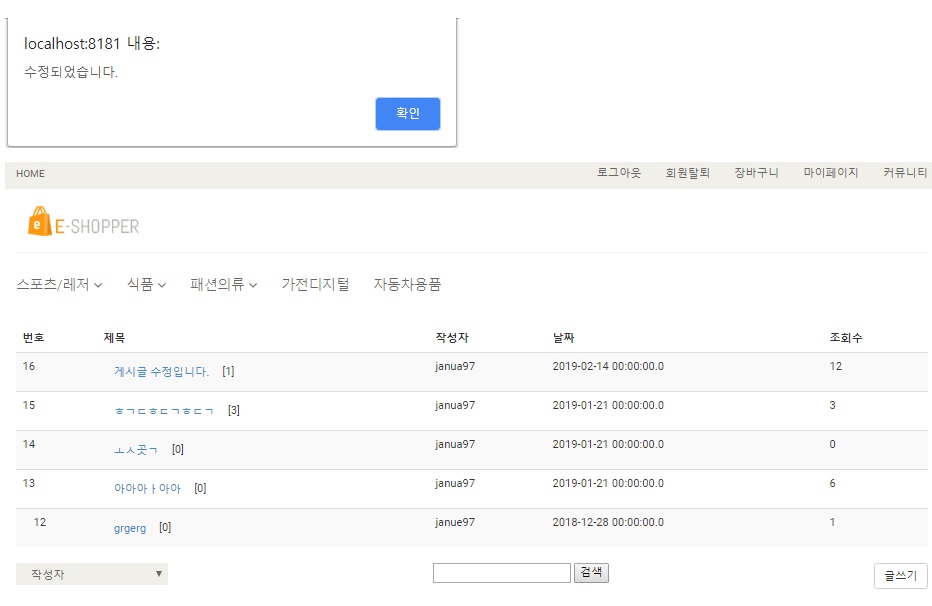
Task: Click the E-SHOPPER shopping bag logo
Action: [x=83, y=222]
